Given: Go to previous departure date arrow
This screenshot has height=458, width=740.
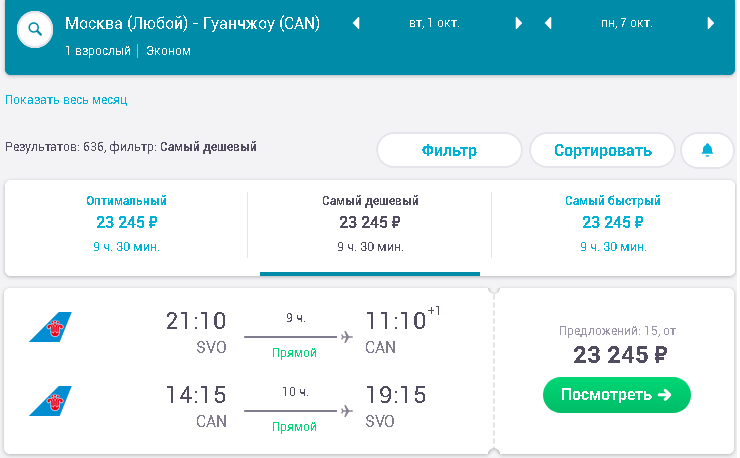Looking at the screenshot, I should coord(356,23).
